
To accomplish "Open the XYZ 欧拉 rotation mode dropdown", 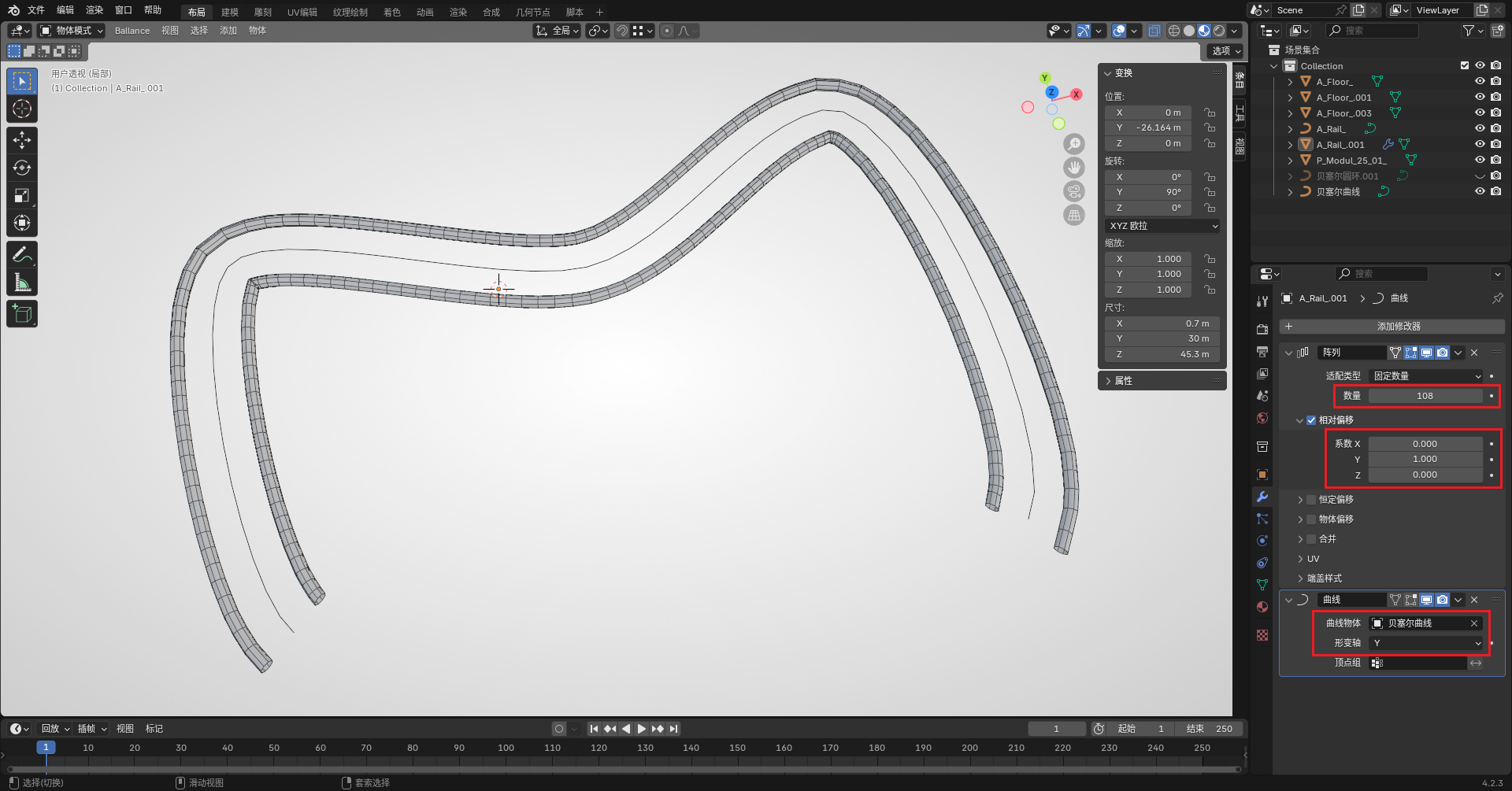I will pos(1162,226).
